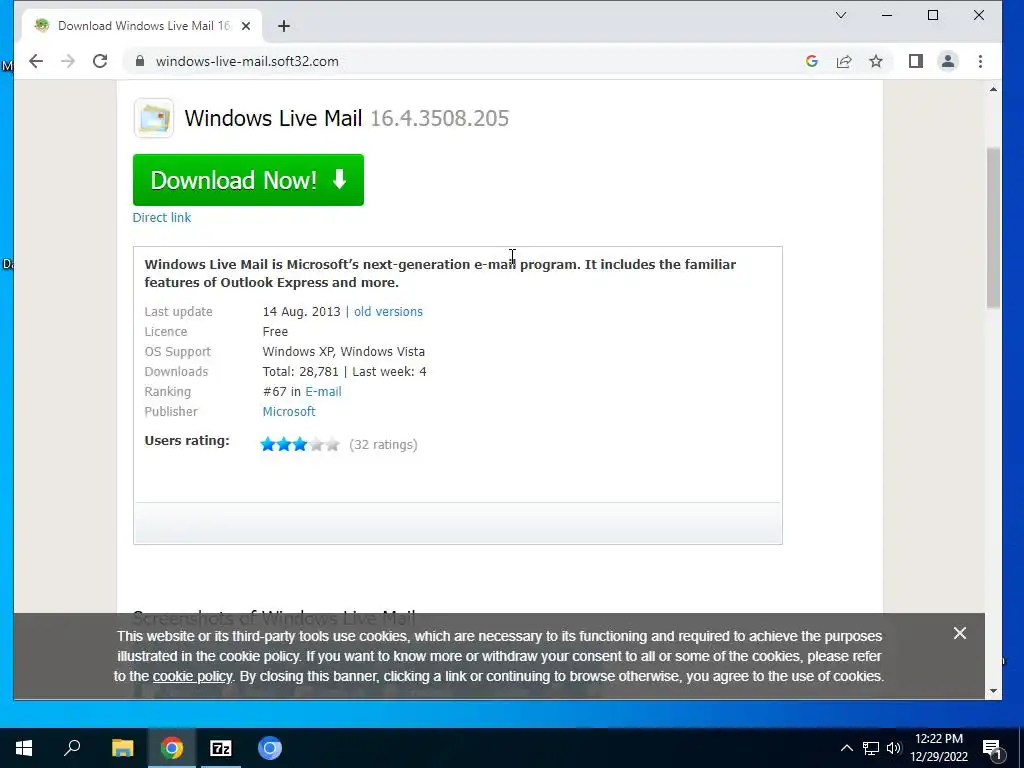Click the forward navigation arrow
Screen dimensions: 1024x768
pyautogui.click(x=68, y=61)
